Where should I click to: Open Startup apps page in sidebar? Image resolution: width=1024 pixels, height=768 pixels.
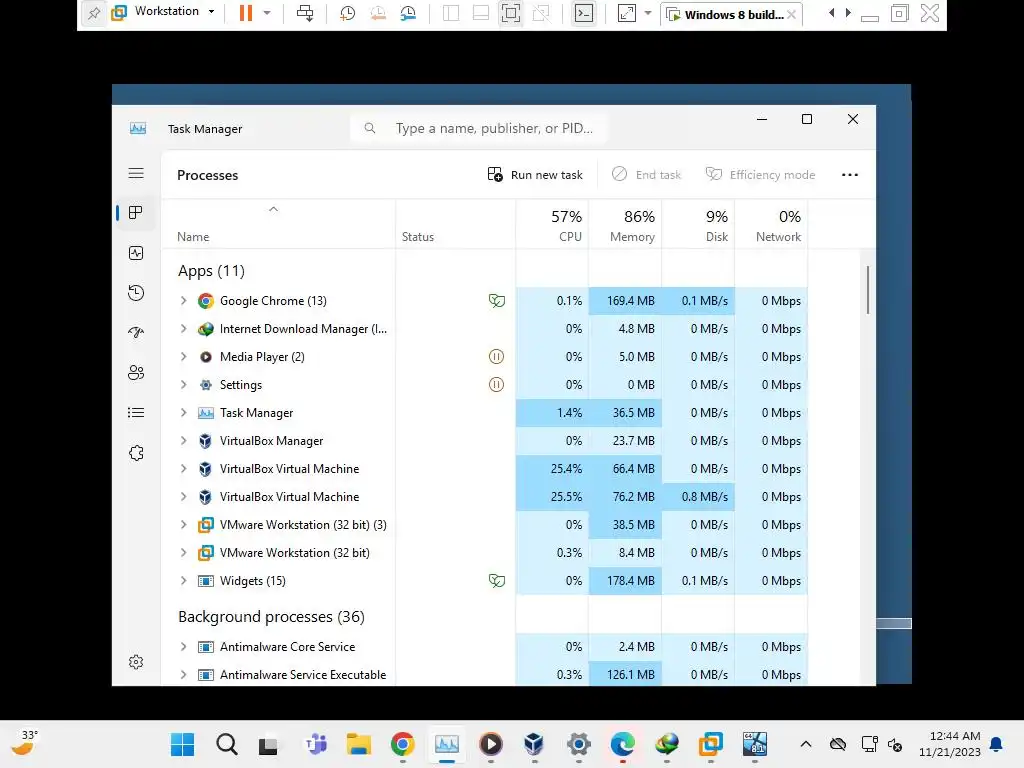(x=136, y=332)
